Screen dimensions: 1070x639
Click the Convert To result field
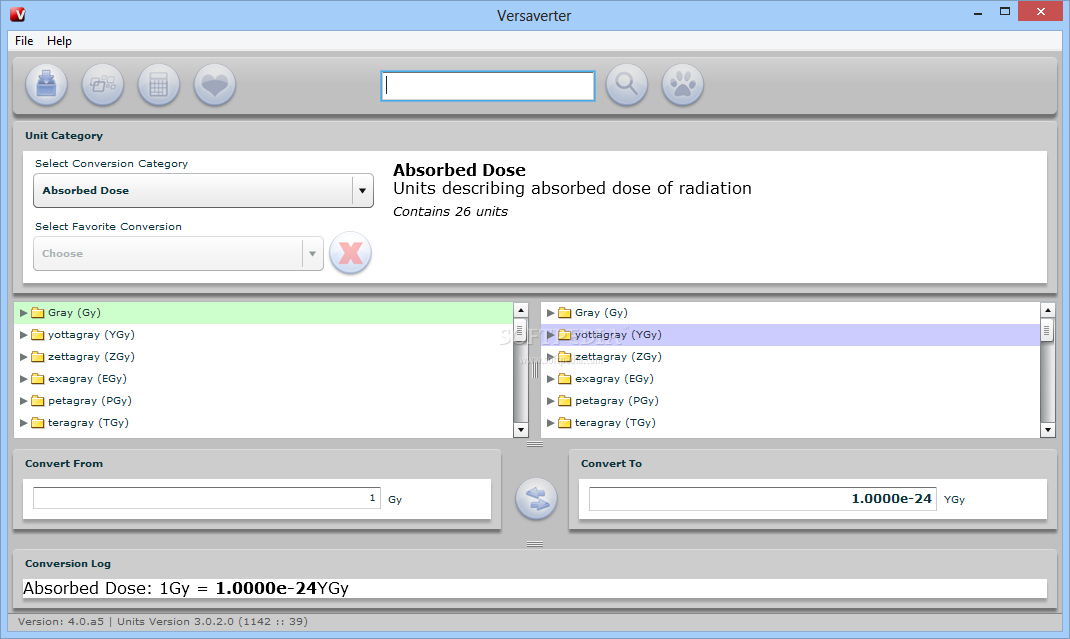763,499
